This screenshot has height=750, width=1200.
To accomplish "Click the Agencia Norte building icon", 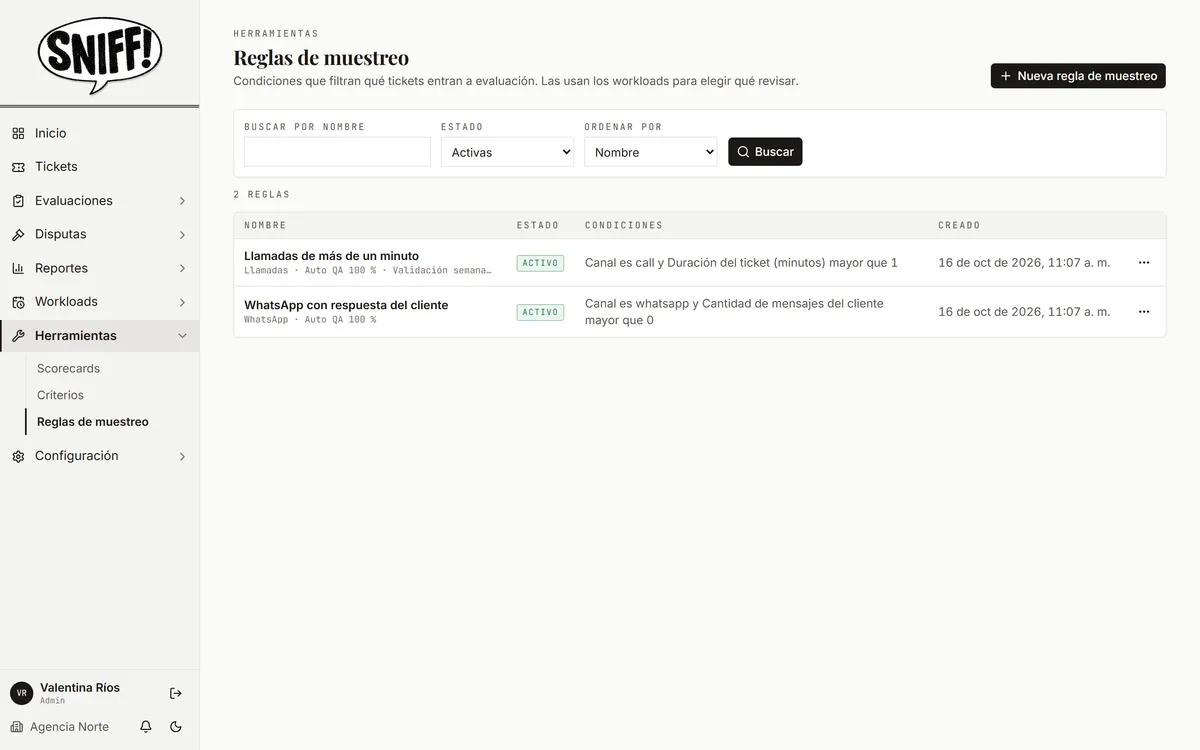I will [x=17, y=727].
